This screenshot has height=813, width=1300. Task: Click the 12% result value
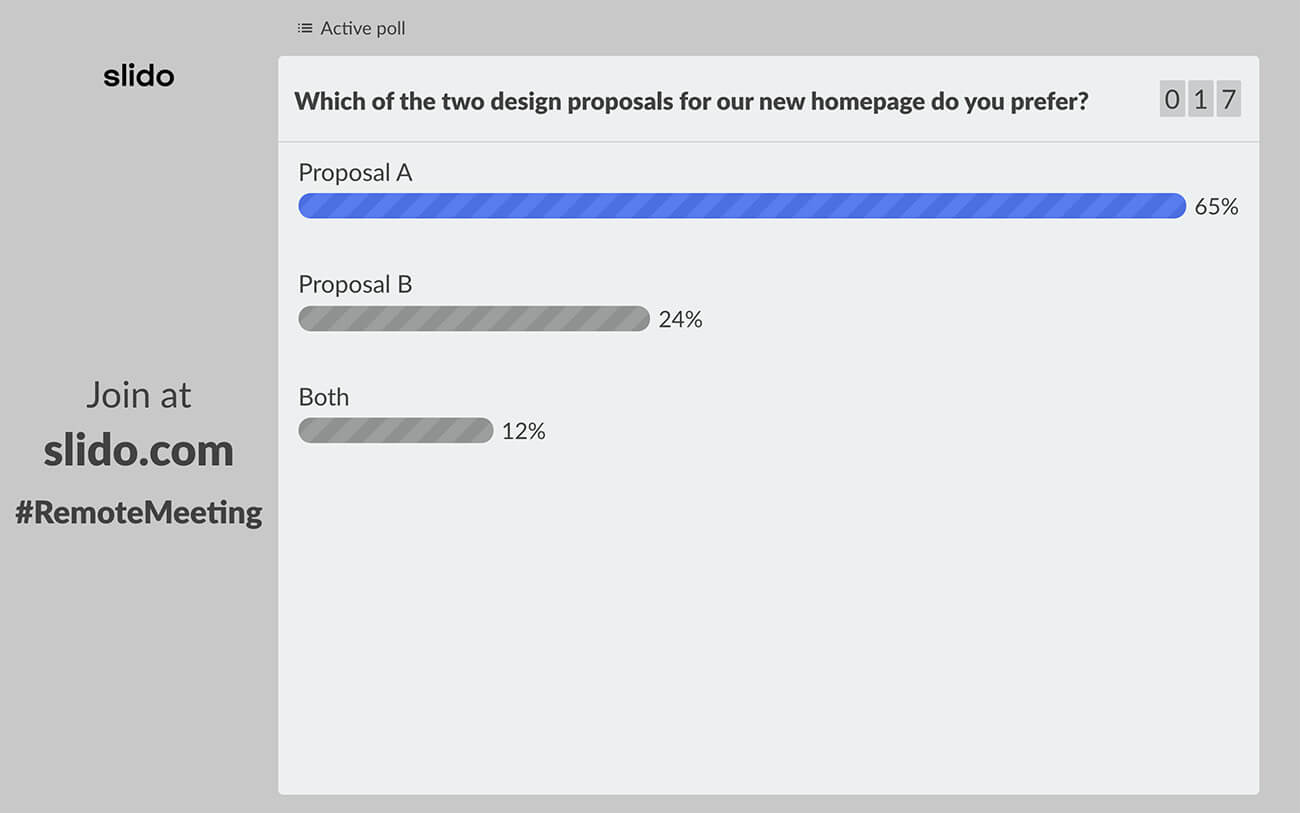[523, 431]
